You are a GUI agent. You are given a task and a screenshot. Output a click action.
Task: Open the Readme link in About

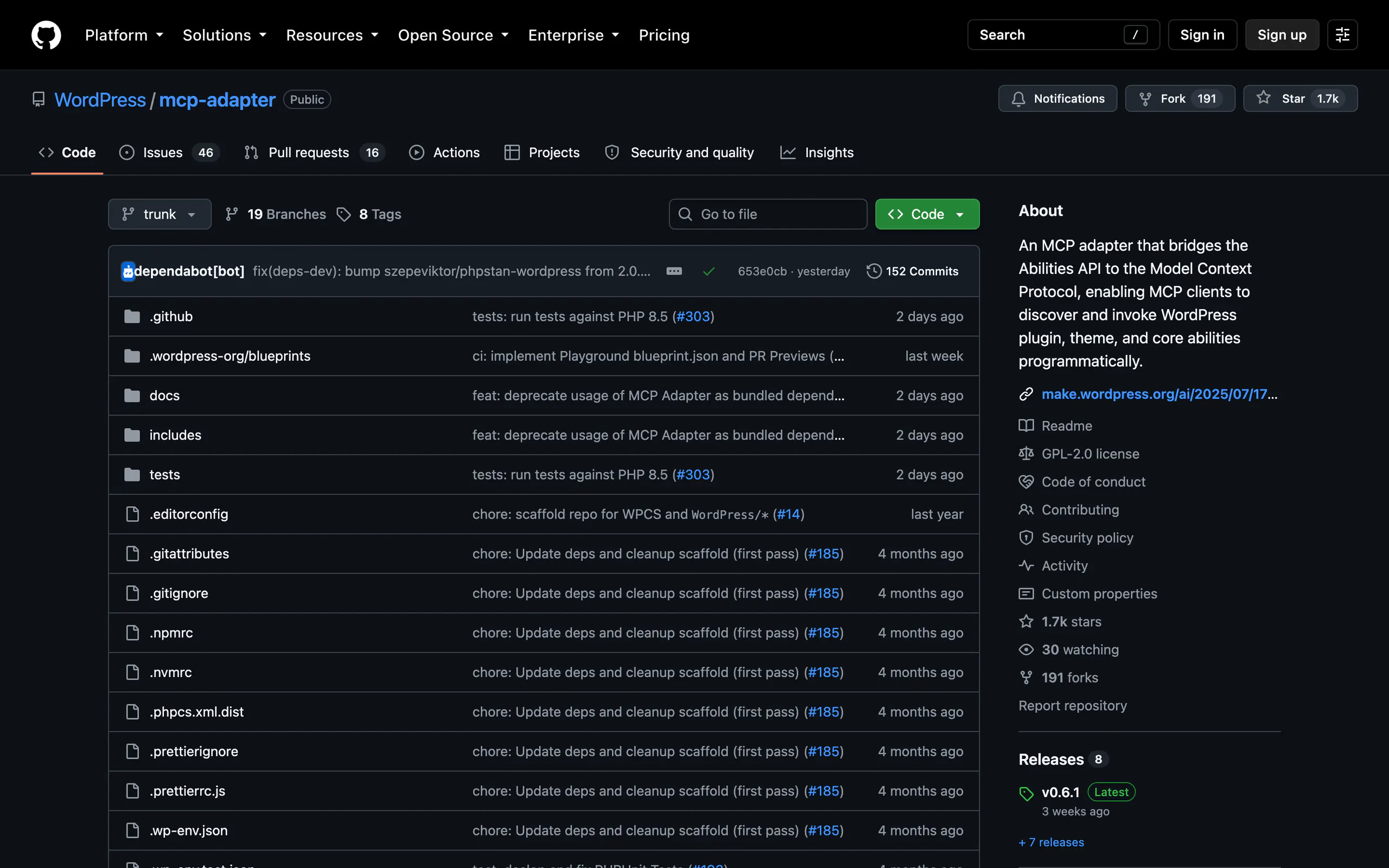(x=1066, y=426)
